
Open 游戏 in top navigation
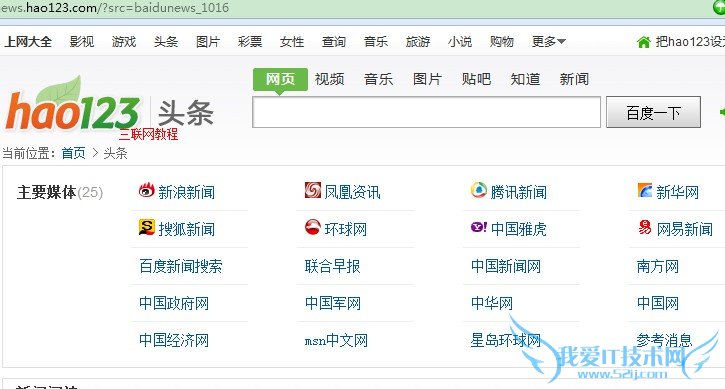coord(124,42)
